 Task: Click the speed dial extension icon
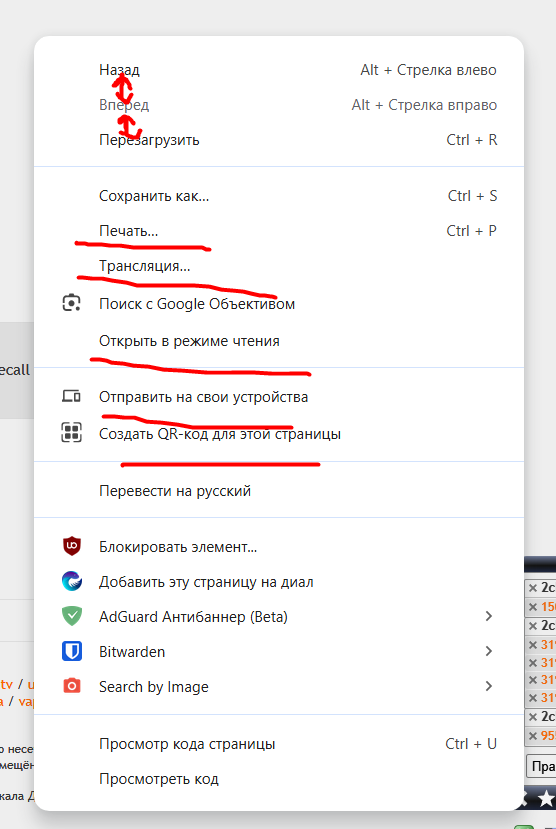click(72, 581)
